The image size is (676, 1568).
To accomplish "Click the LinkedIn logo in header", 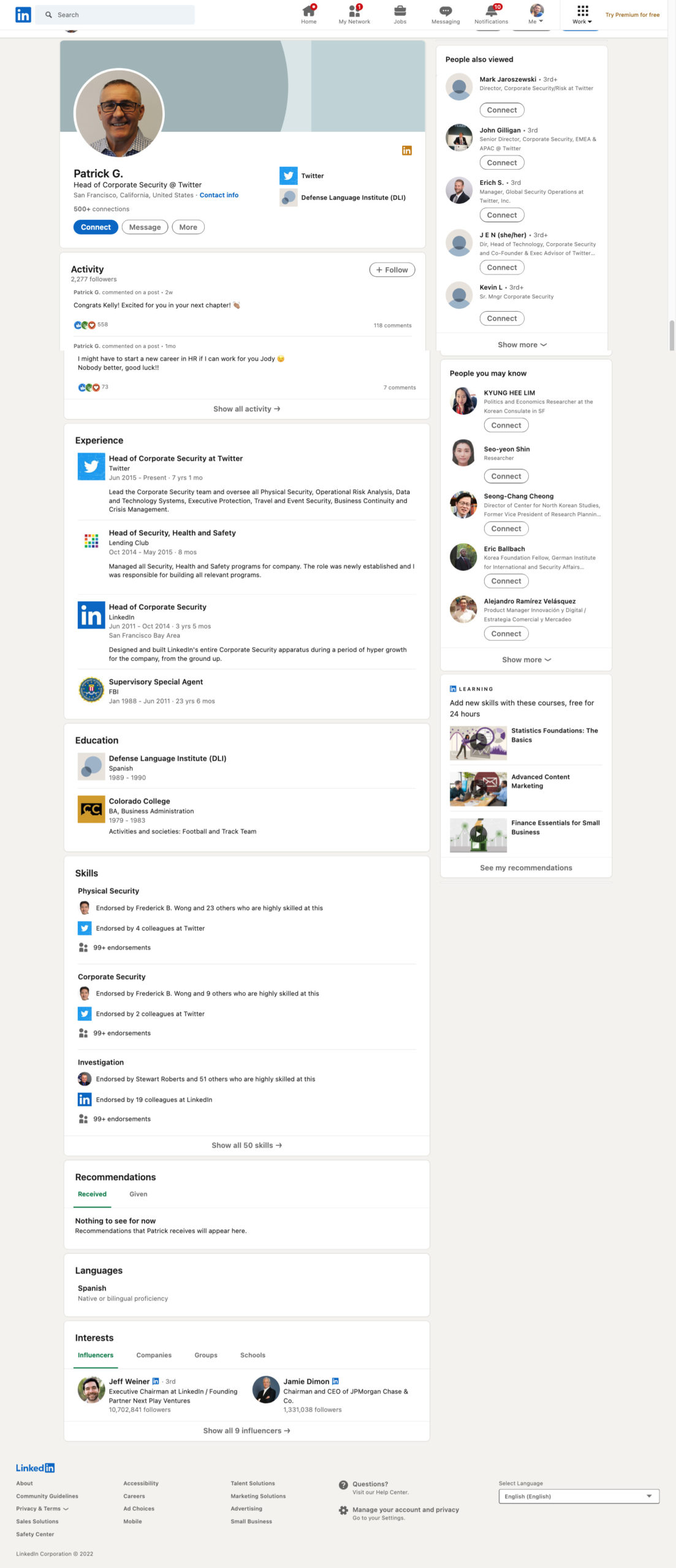I will coord(23,15).
